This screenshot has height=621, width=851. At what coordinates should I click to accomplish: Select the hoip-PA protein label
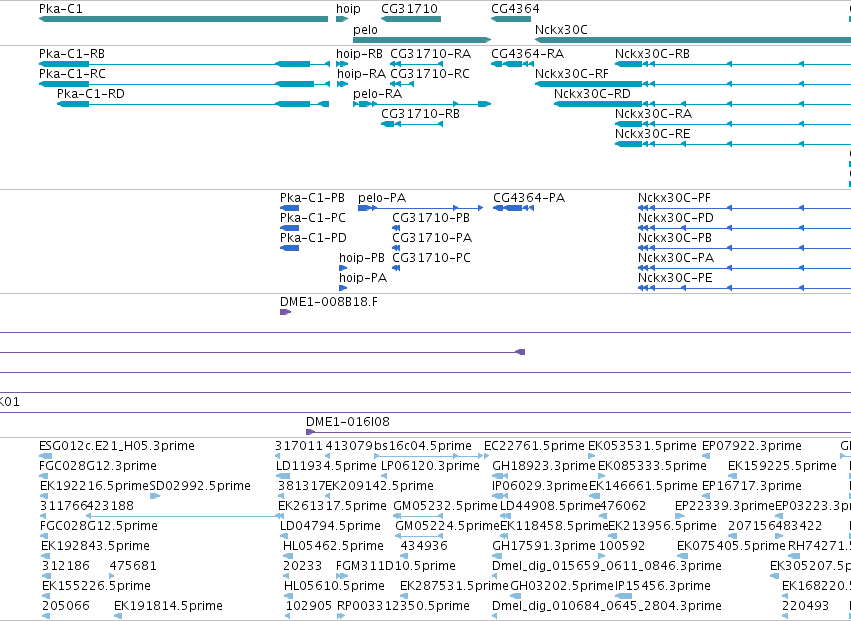click(x=363, y=278)
